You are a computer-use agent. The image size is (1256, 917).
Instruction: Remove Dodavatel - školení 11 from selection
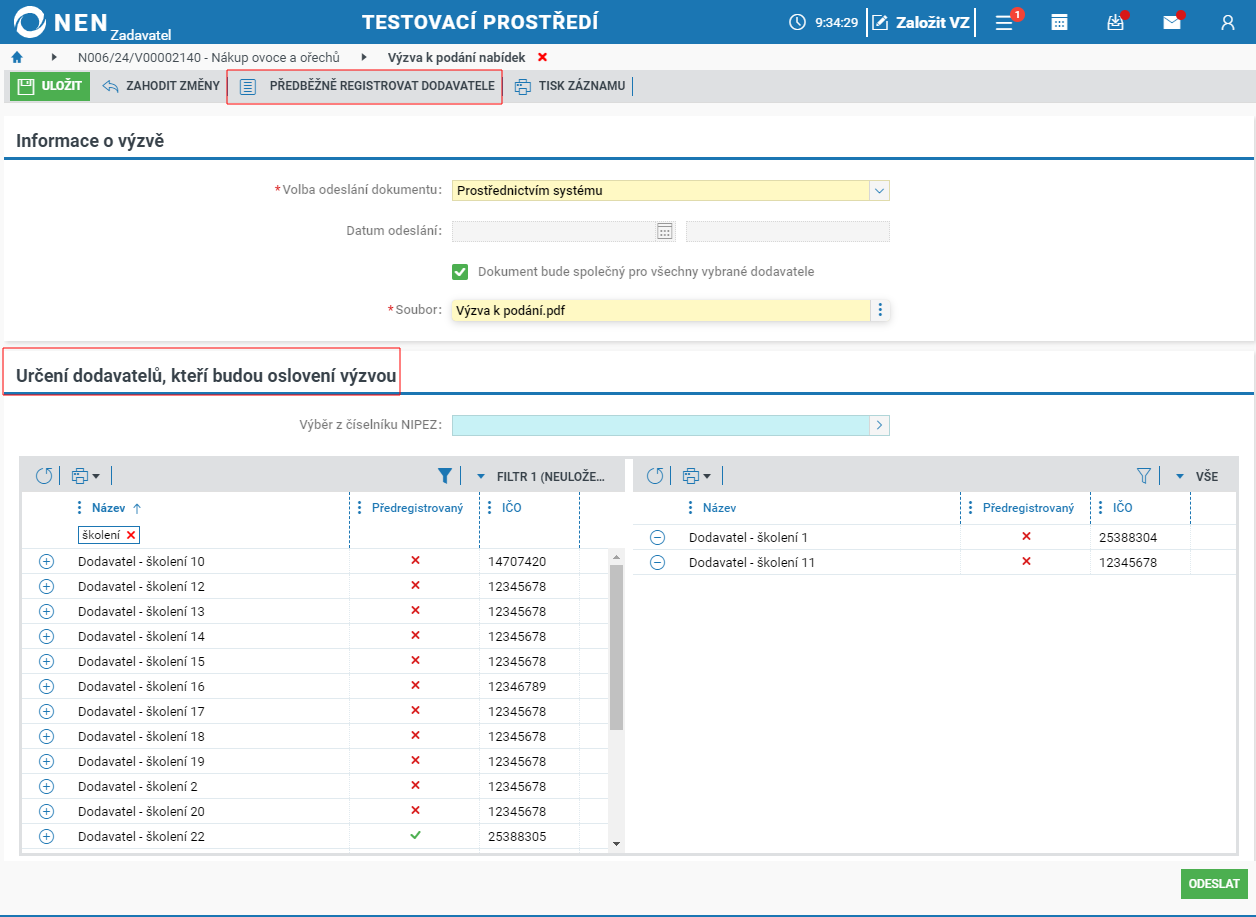pos(657,562)
